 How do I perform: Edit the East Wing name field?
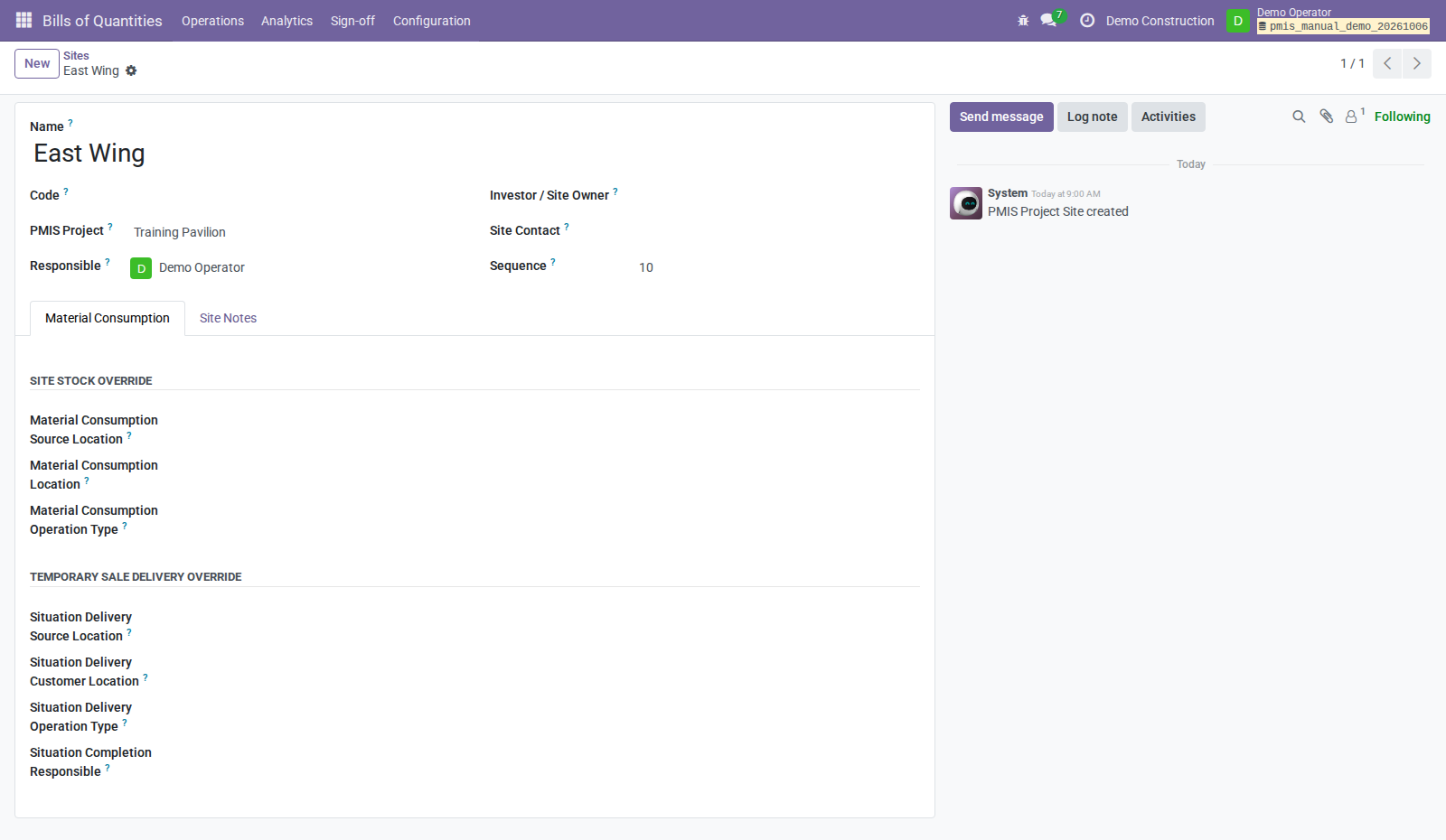click(474, 154)
